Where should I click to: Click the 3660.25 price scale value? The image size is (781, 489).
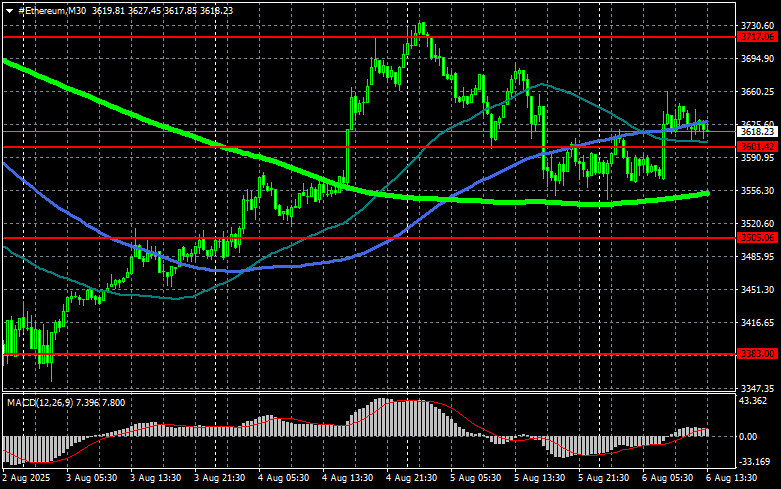[x=758, y=92]
